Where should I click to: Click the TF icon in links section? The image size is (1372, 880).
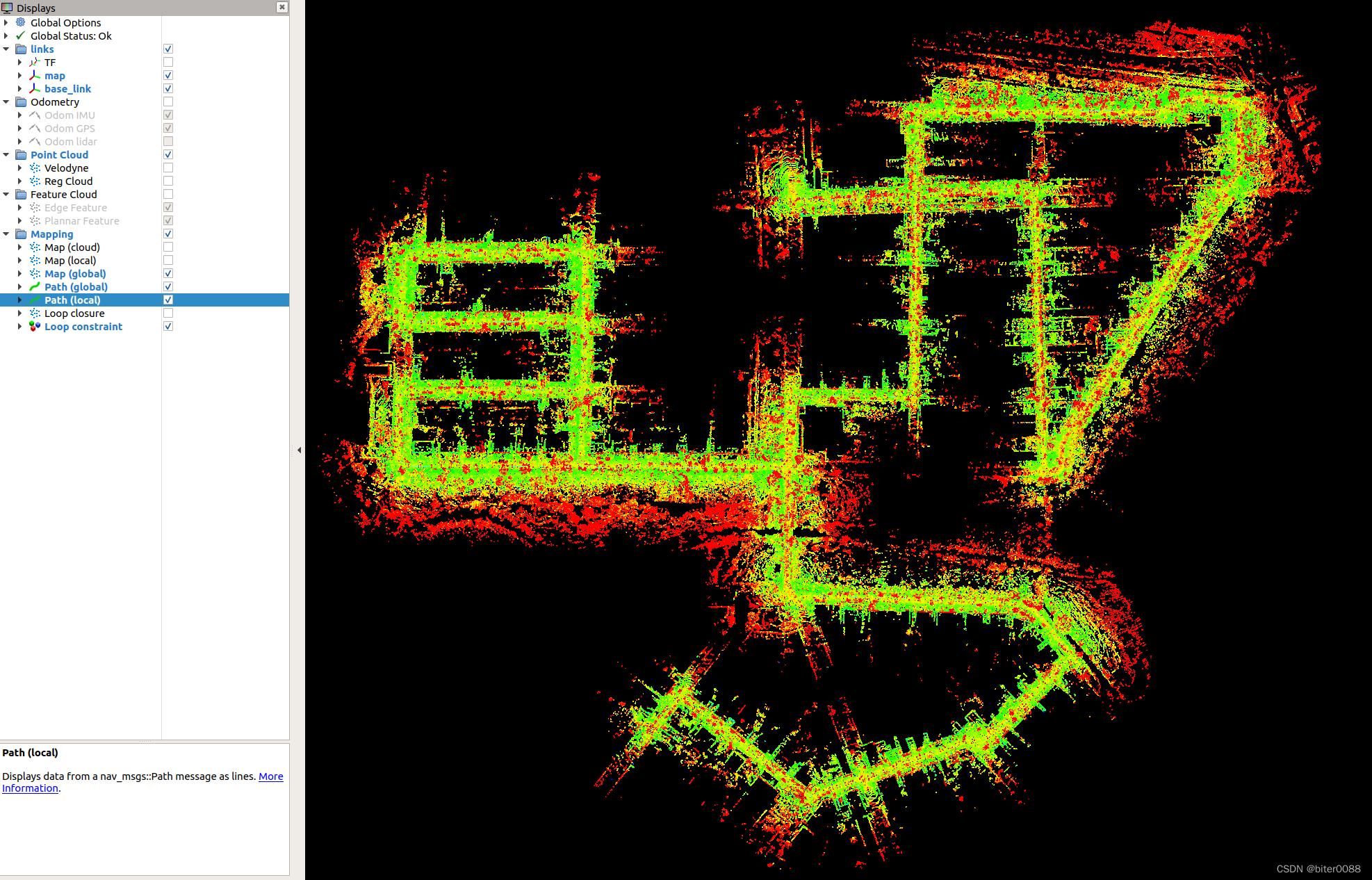pos(35,63)
